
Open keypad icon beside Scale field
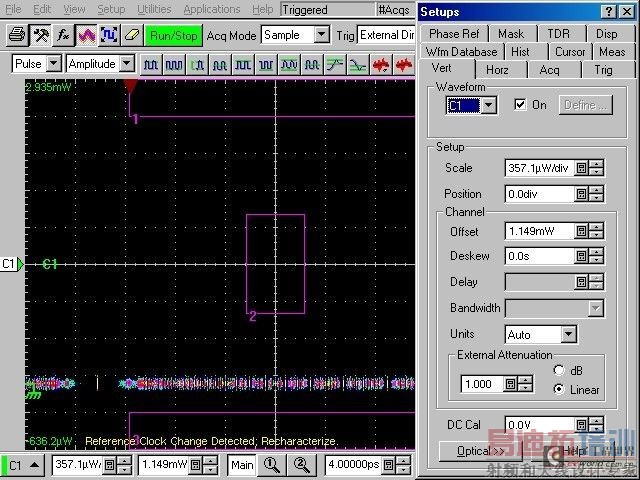tap(581, 168)
